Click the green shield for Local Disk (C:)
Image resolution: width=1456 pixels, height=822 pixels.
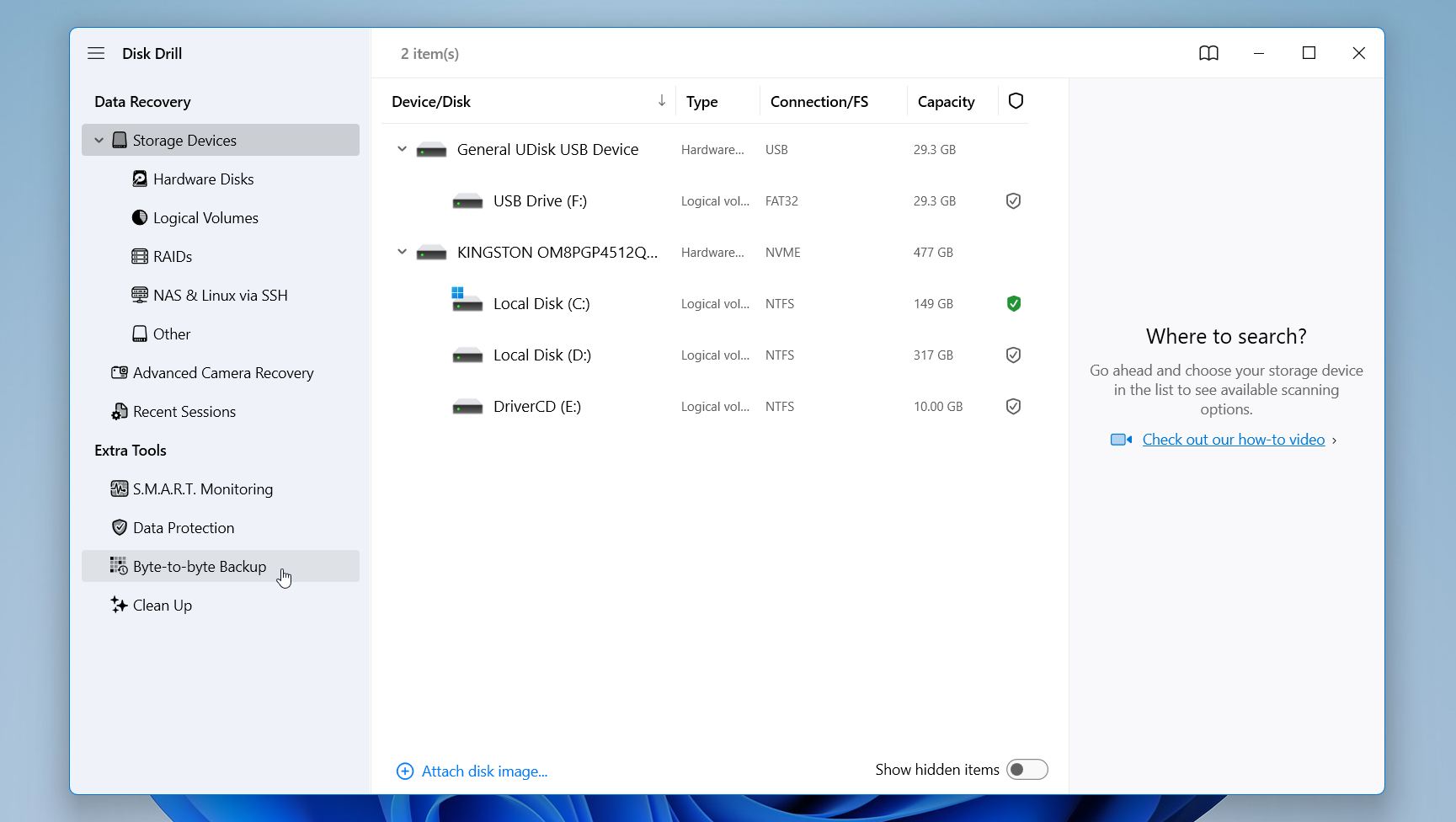[x=1014, y=303]
